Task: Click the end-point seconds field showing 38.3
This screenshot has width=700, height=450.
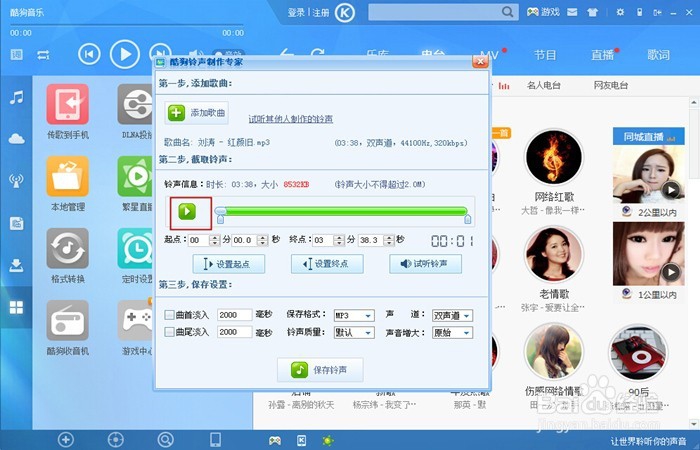Action: point(371,240)
